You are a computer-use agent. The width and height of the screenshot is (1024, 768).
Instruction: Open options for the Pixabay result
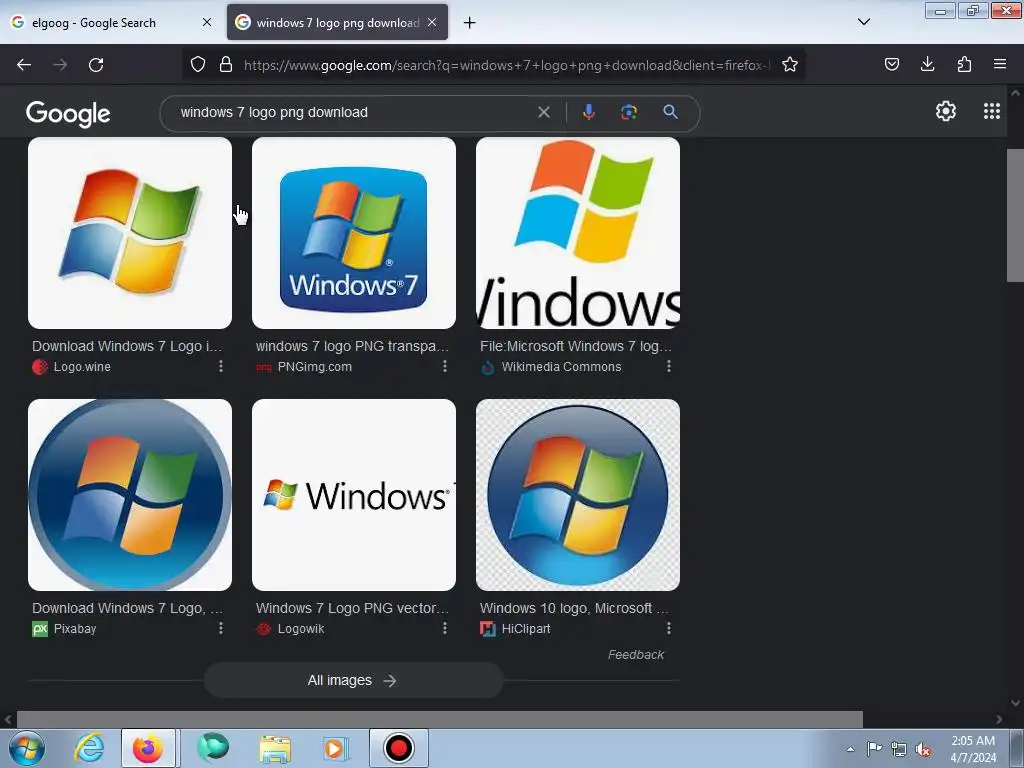[x=221, y=628]
